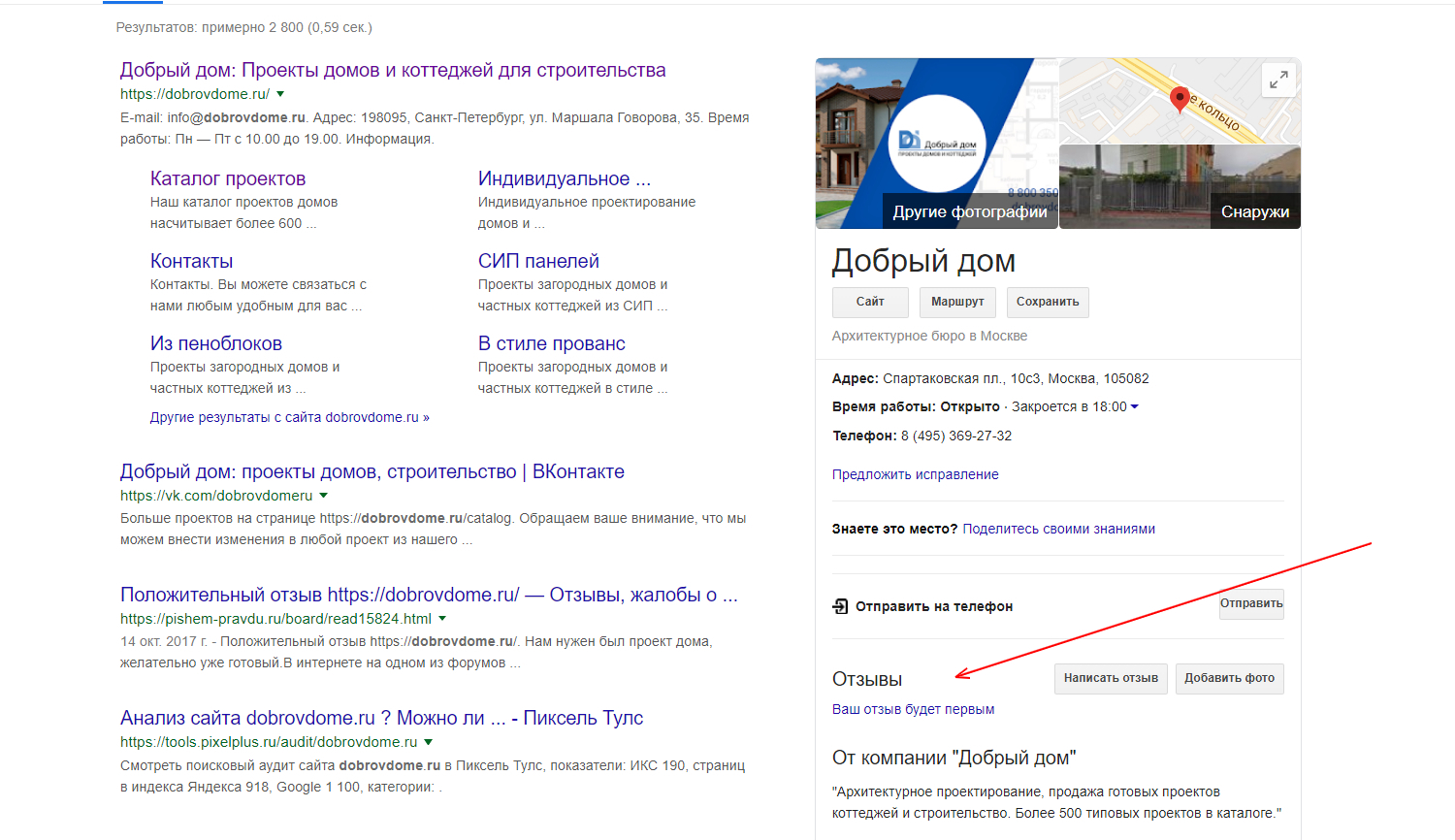Open the 'Анализ сайта dobrovdome.ru' Пиксель Тулс result

pos(382,718)
